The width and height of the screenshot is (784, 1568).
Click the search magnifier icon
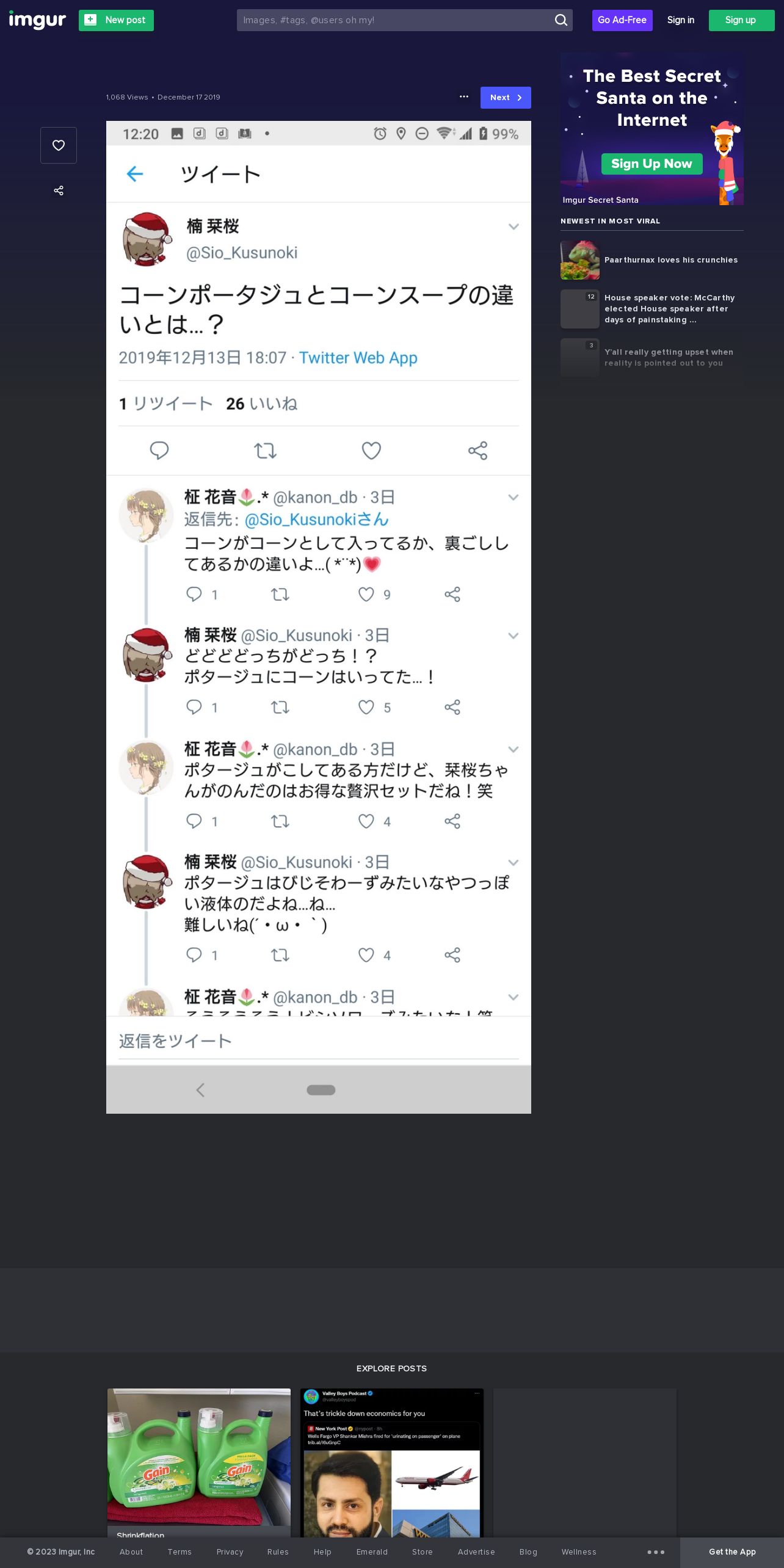coord(561,20)
